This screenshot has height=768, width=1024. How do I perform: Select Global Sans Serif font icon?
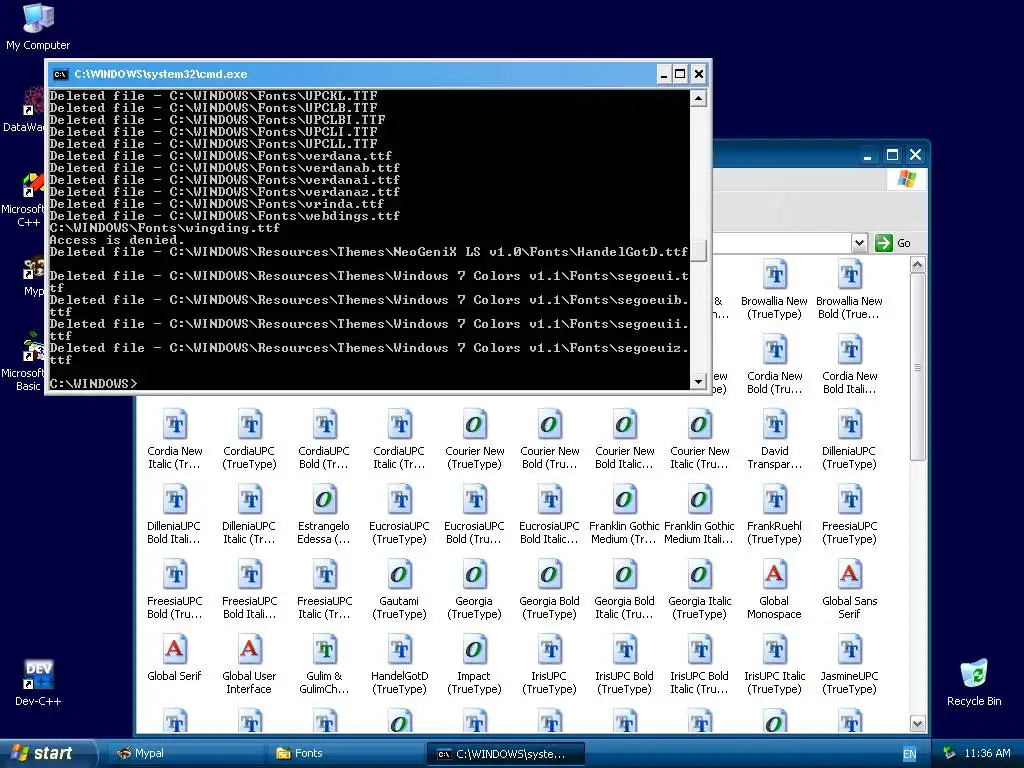849,589
